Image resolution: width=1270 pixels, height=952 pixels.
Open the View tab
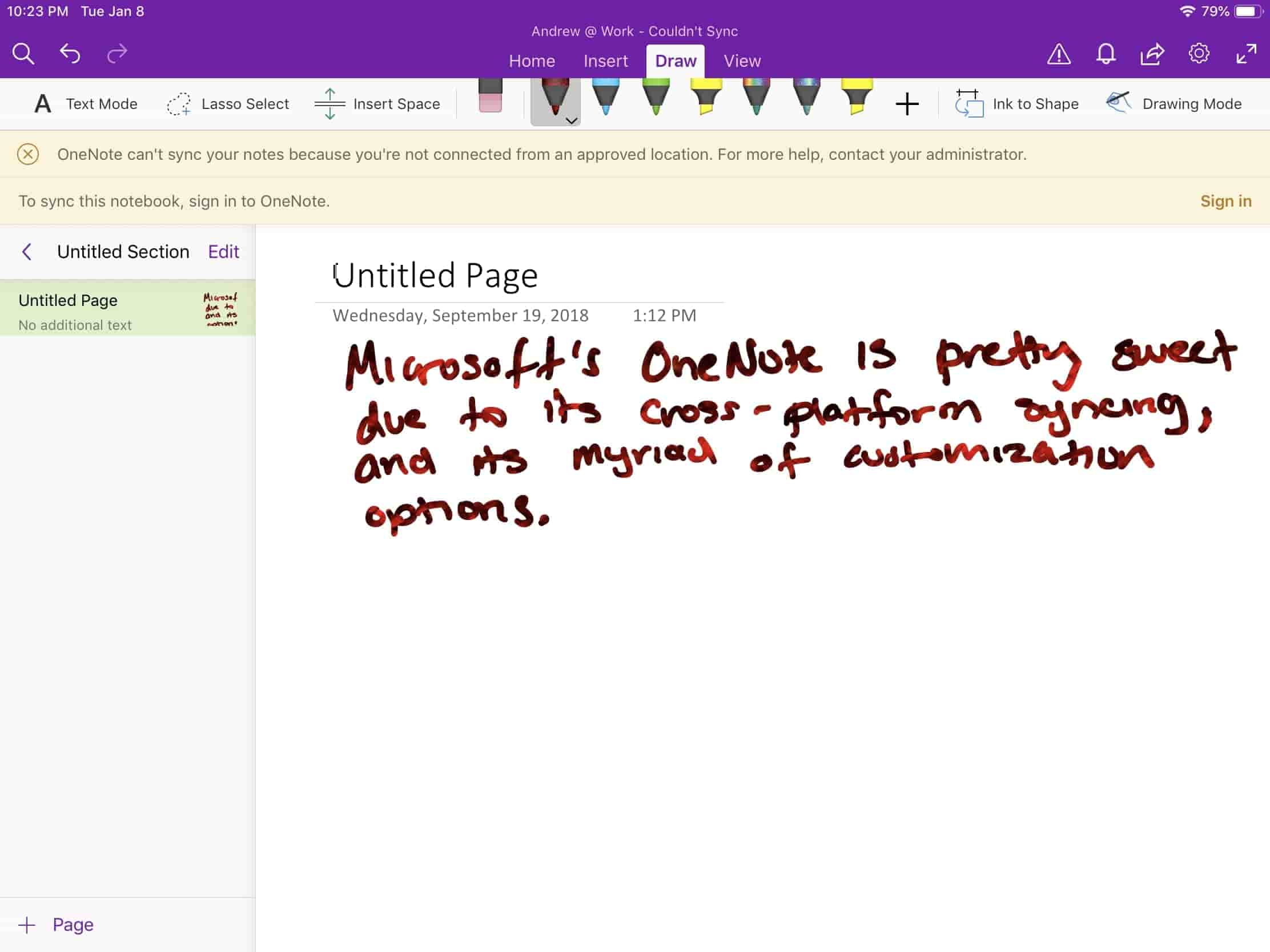[x=742, y=61]
